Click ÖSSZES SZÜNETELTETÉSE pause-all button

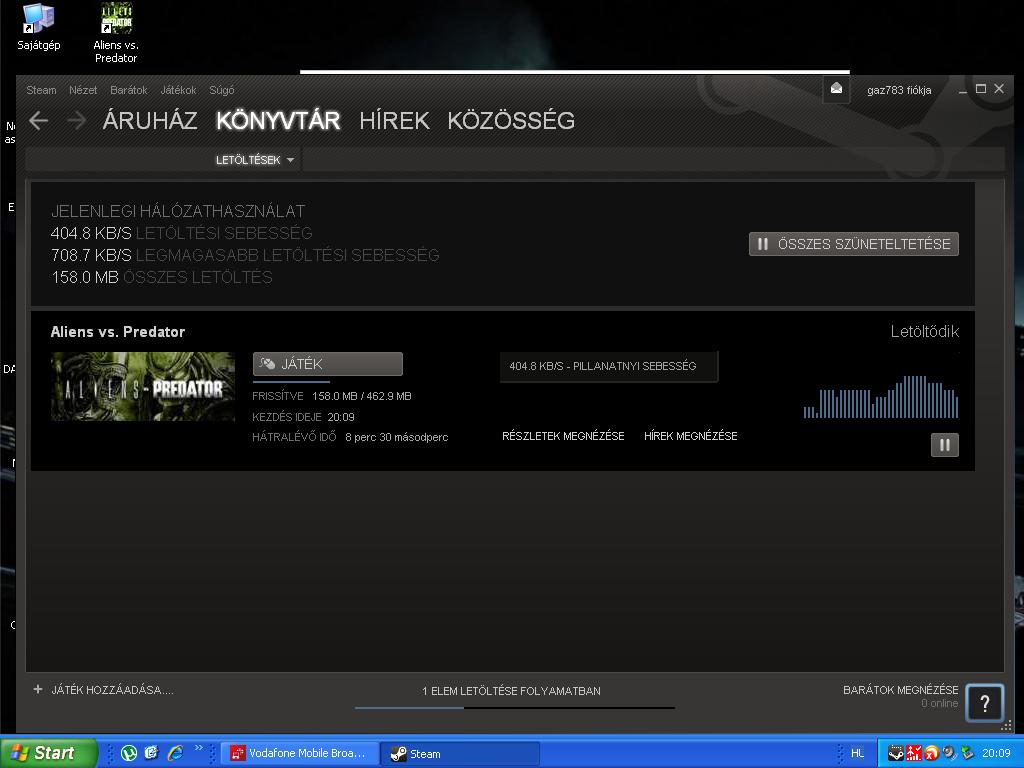click(x=854, y=244)
